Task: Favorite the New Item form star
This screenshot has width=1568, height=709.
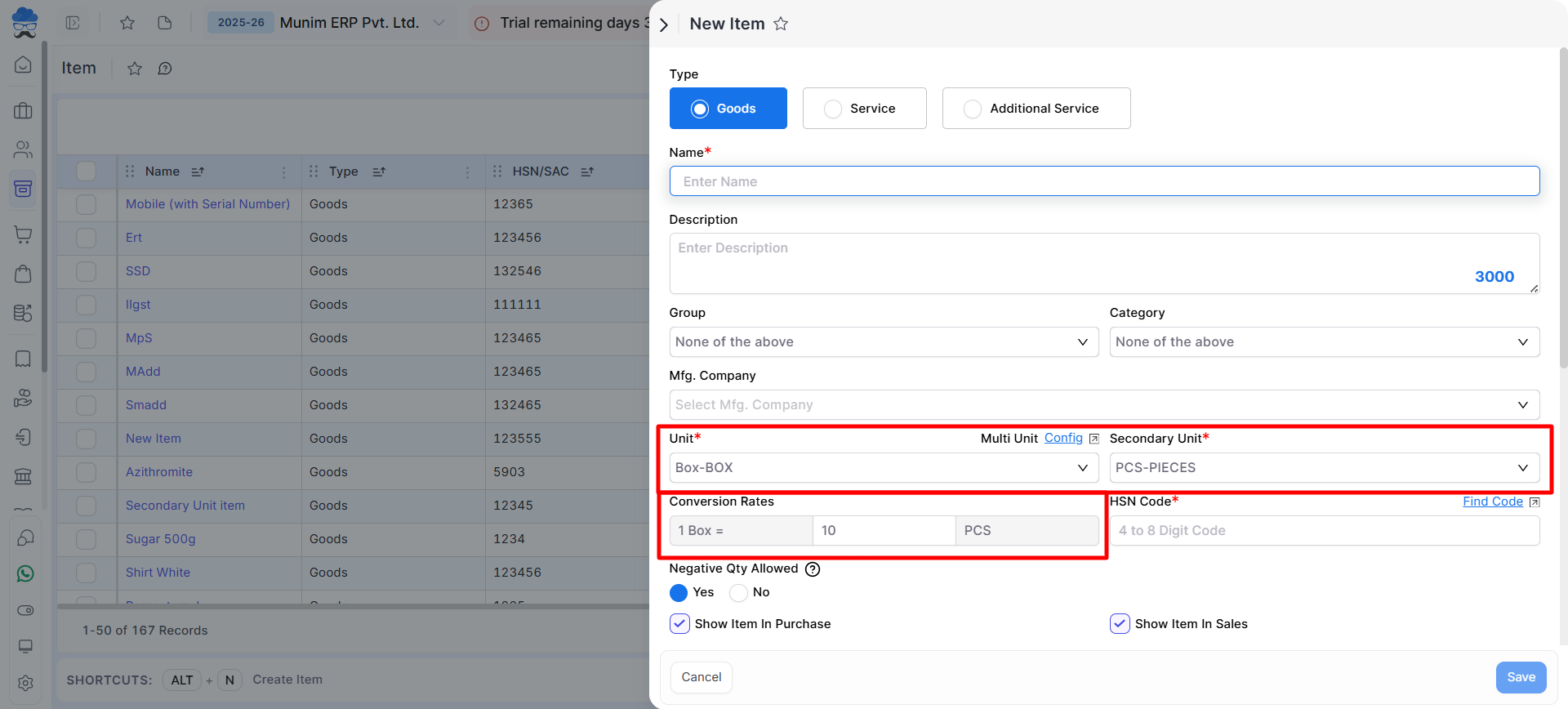Action: click(781, 24)
